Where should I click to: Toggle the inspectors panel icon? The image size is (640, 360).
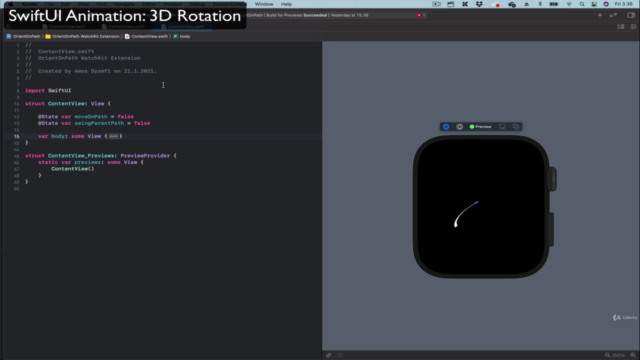[631, 15]
